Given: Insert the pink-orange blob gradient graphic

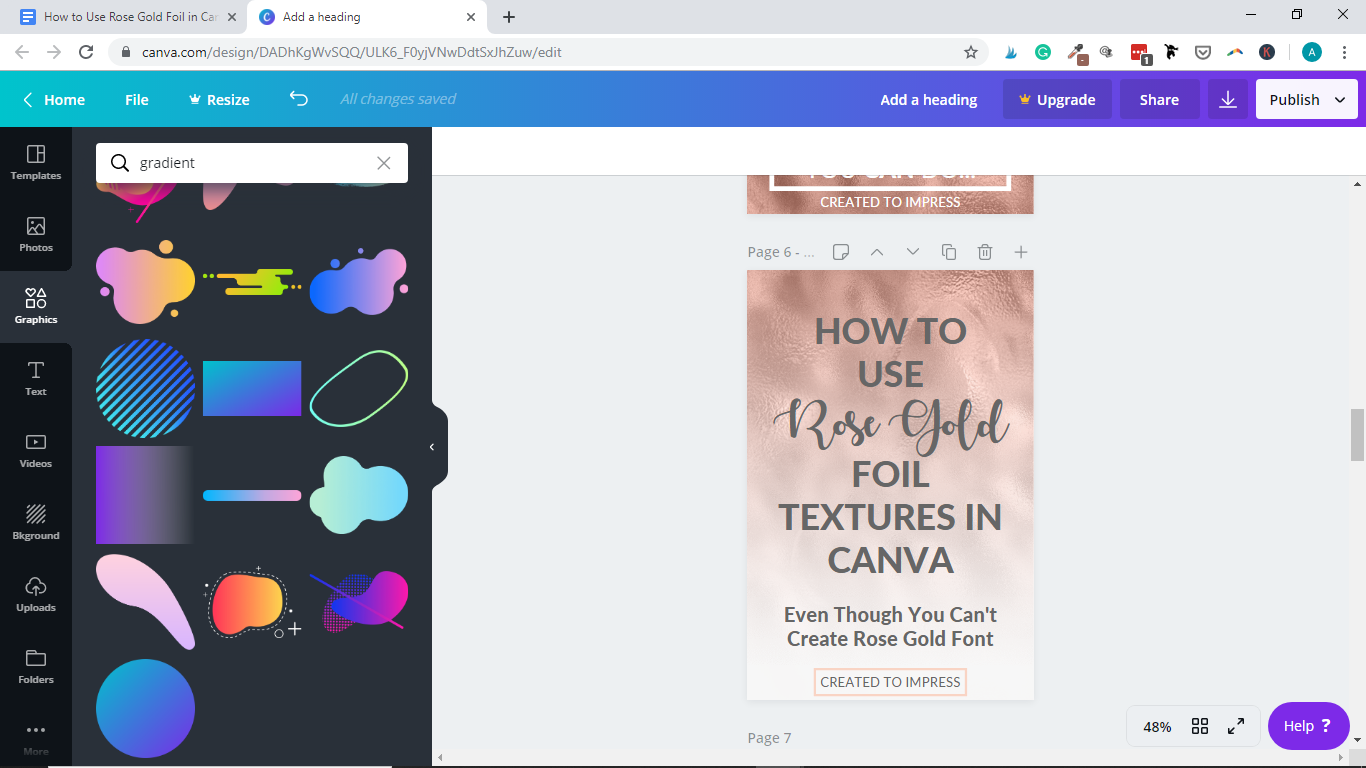Looking at the screenshot, I should (x=145, y=280).
